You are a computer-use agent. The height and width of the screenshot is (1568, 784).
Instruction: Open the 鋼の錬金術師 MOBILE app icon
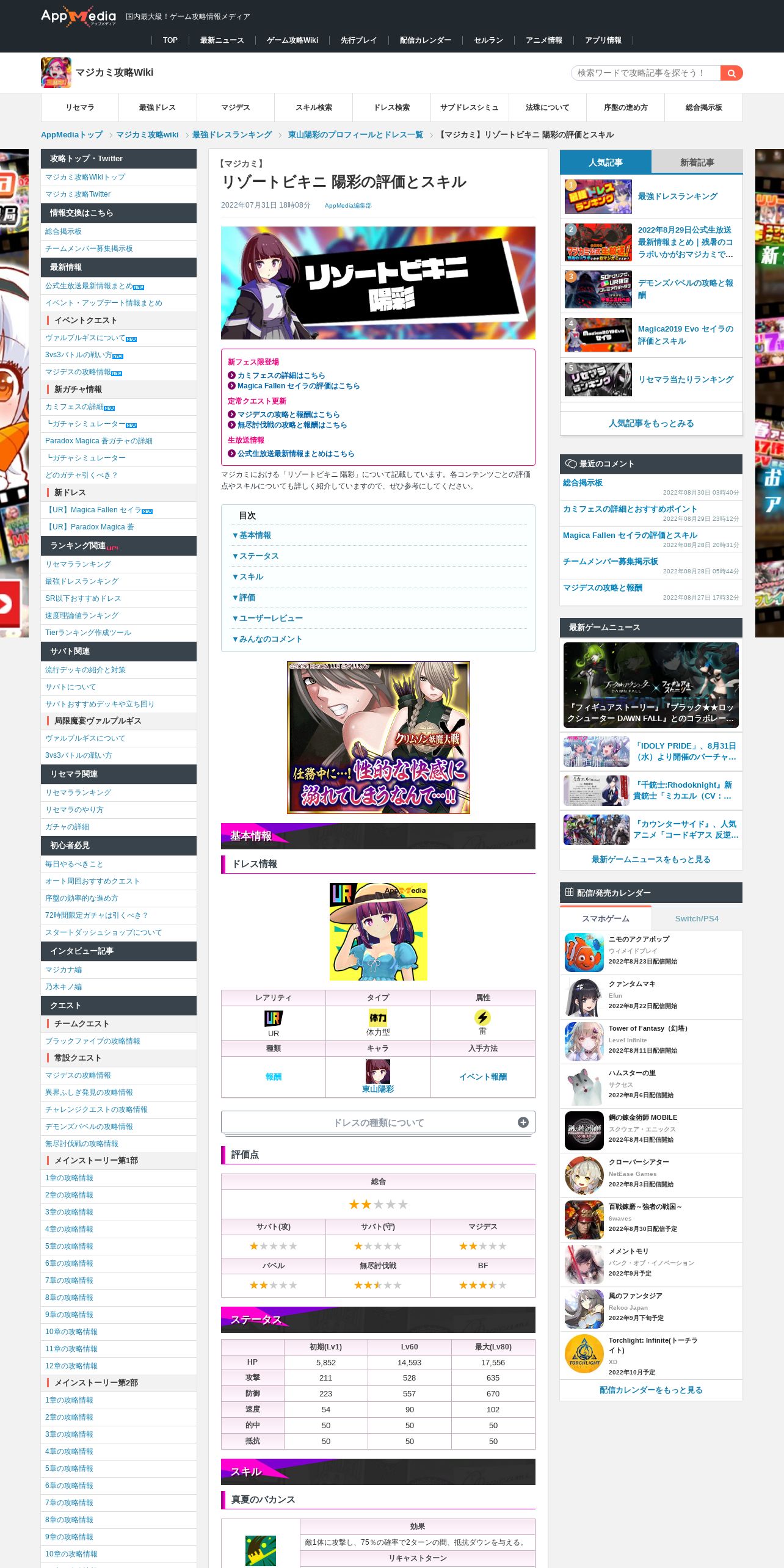coord(584,1131)
